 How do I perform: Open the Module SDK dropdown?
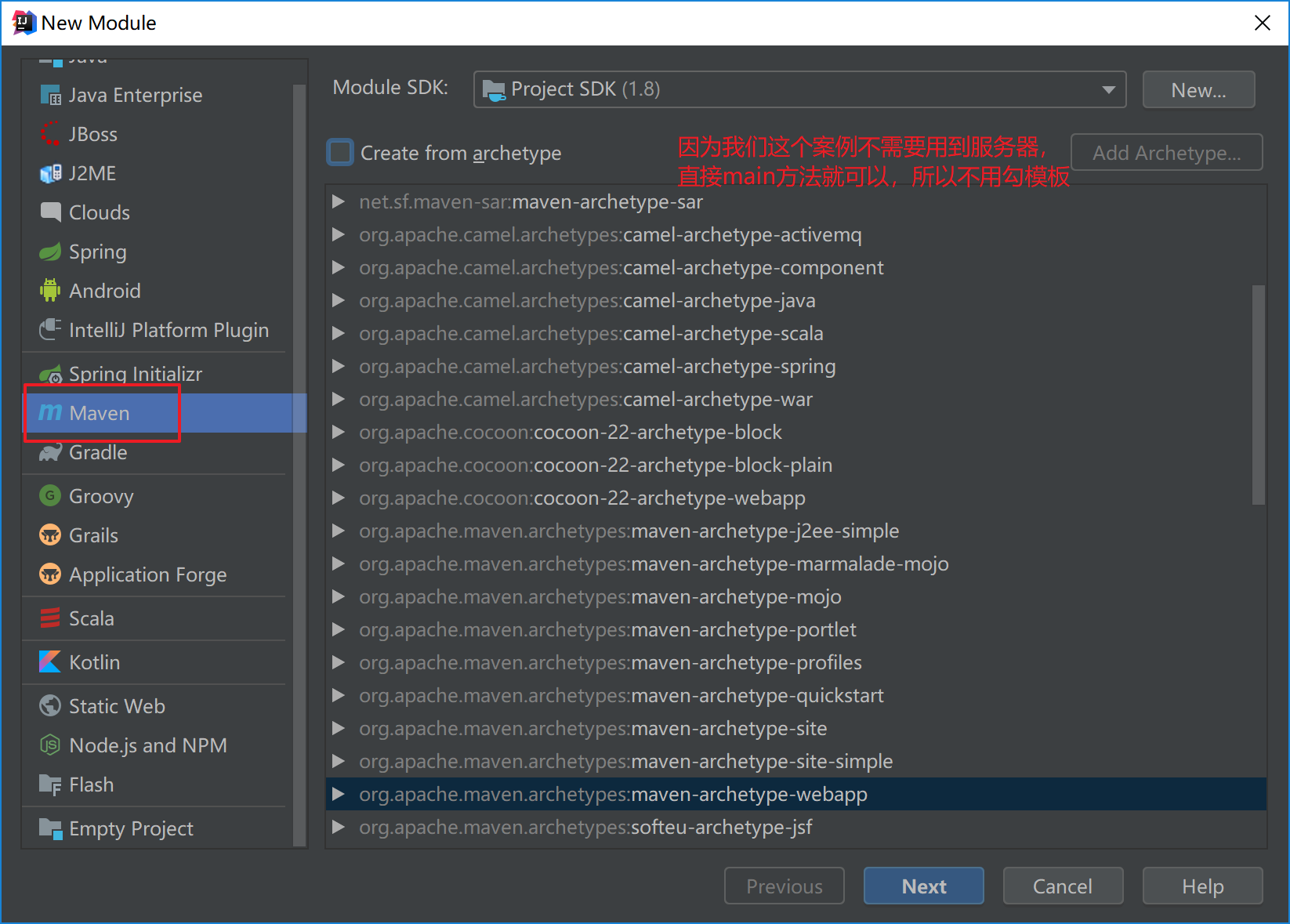click(x=799, y=89)
